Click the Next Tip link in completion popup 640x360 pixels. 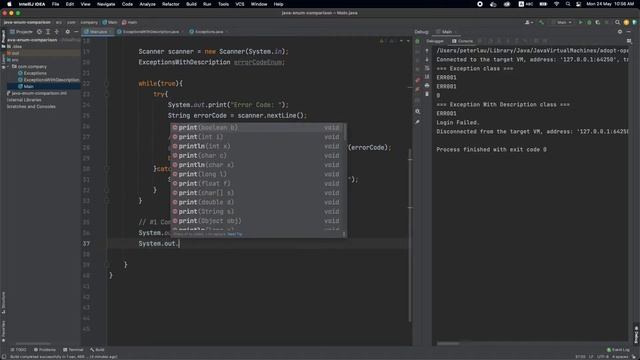(x=235, y=234)
